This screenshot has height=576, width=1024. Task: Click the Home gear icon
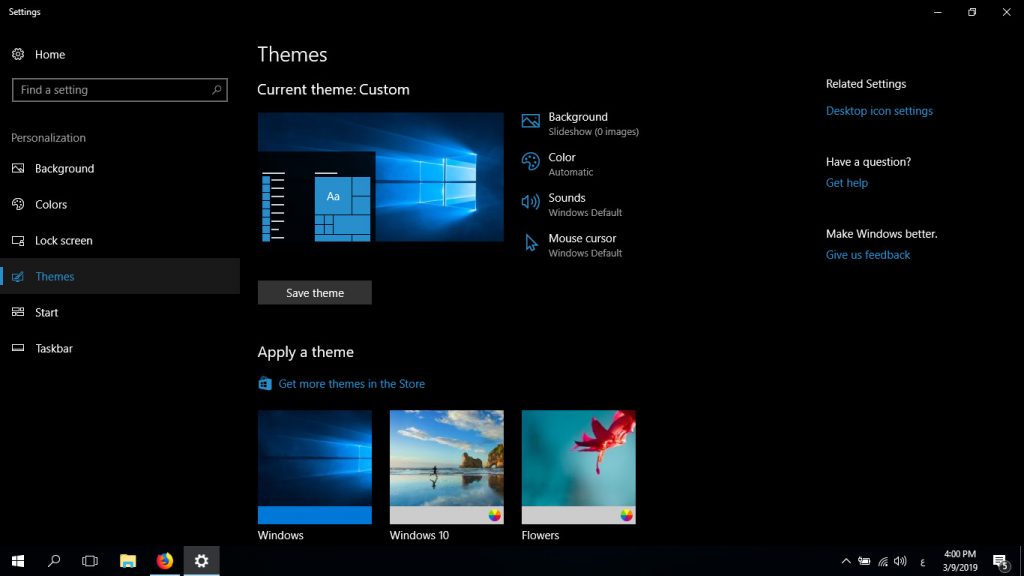(x=18, y=54)
